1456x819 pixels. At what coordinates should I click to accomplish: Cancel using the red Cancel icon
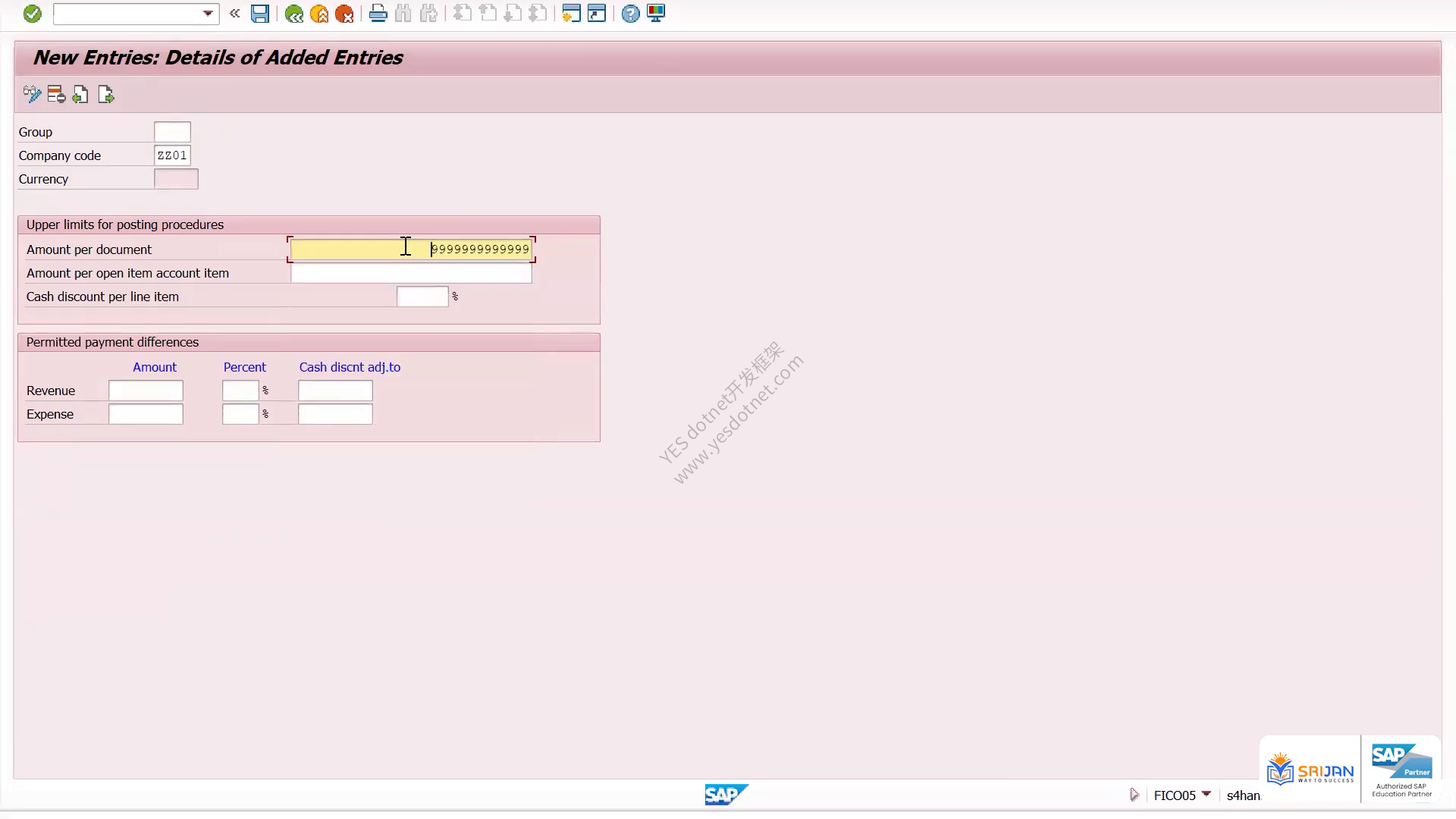point(344,14)
